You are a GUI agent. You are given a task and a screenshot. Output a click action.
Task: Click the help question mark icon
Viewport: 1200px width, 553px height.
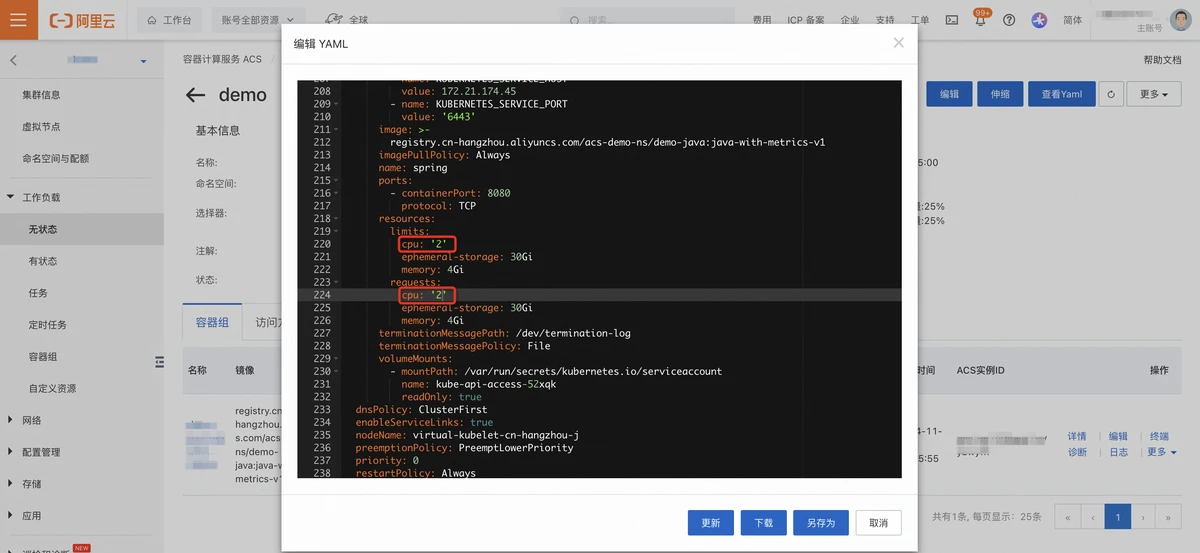(x=1009, y=20)
